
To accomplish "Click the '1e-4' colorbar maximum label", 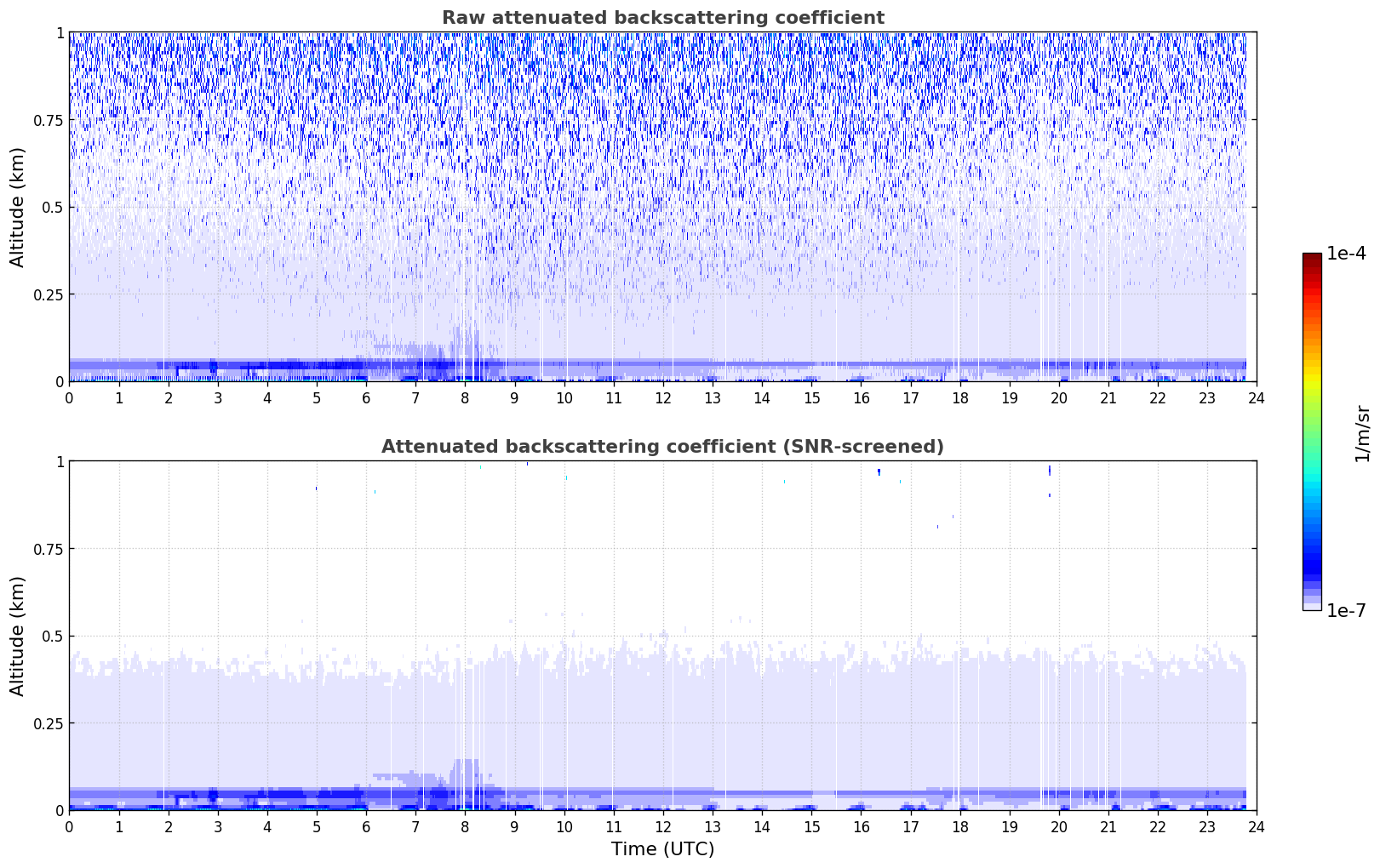I will 1346,254.
